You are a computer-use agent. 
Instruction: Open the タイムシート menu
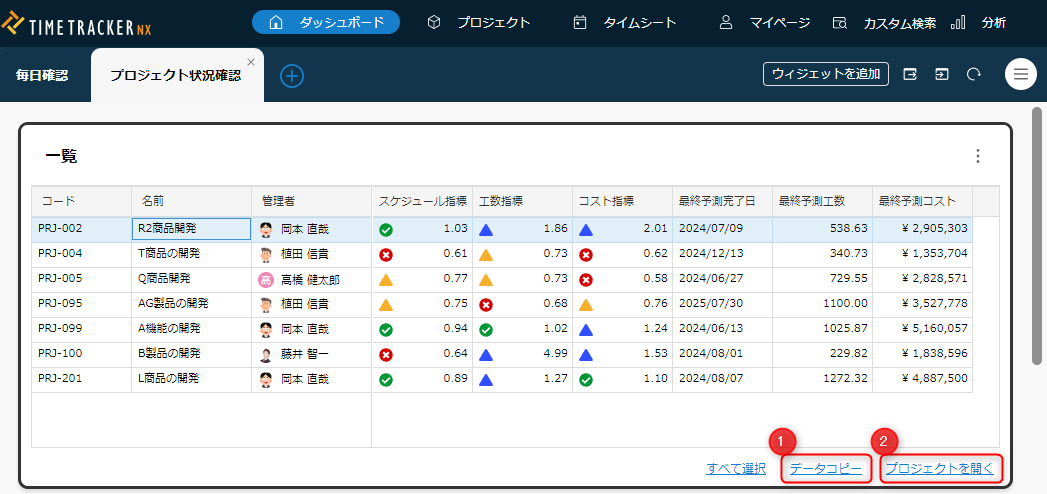[x=625, y=22]
